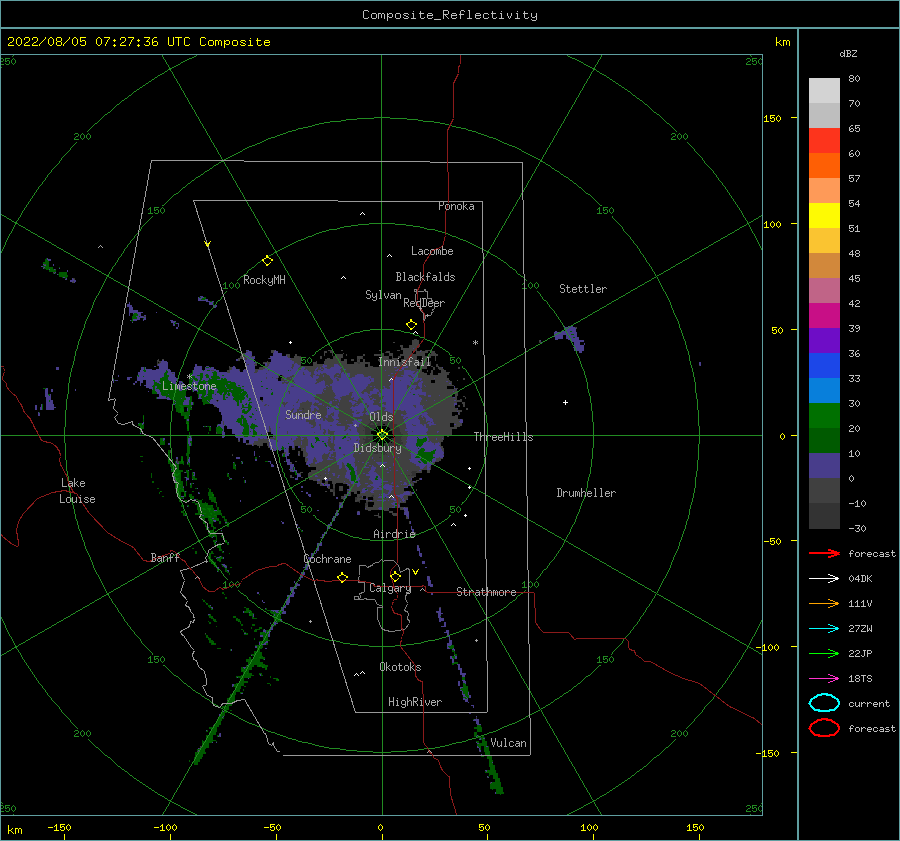Click the magenta 18TS arrow symbol

tap(824, 679)
